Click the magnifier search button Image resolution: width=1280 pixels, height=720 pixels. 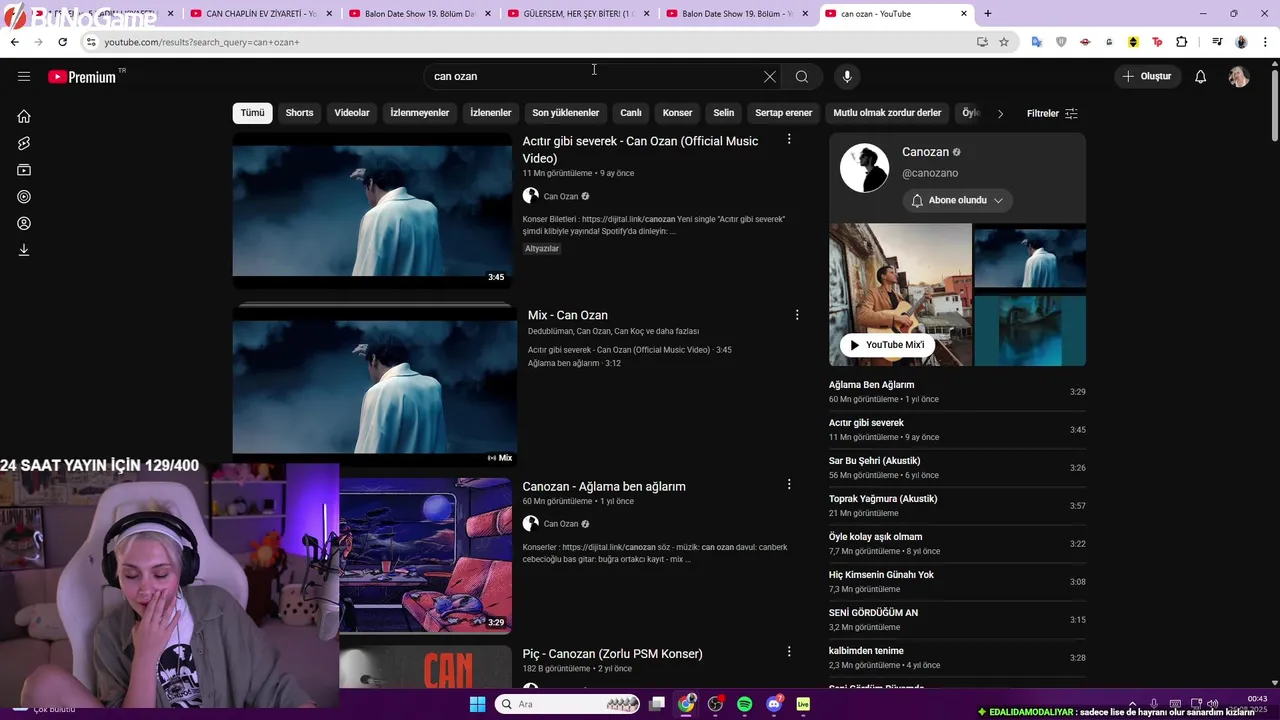802,77
